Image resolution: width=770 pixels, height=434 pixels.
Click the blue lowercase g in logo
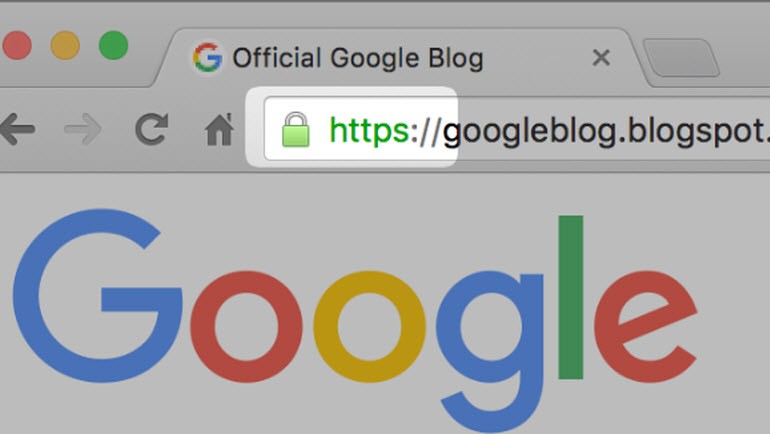[x=491, y=351]
